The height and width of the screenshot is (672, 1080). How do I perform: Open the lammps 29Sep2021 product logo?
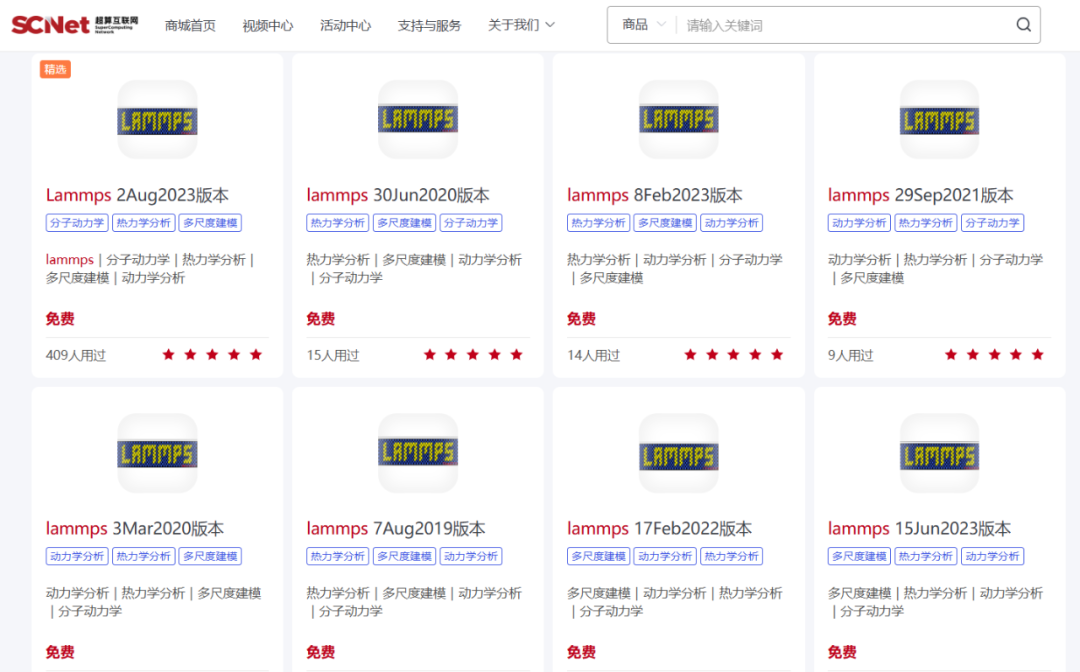(x=939, y=120)
